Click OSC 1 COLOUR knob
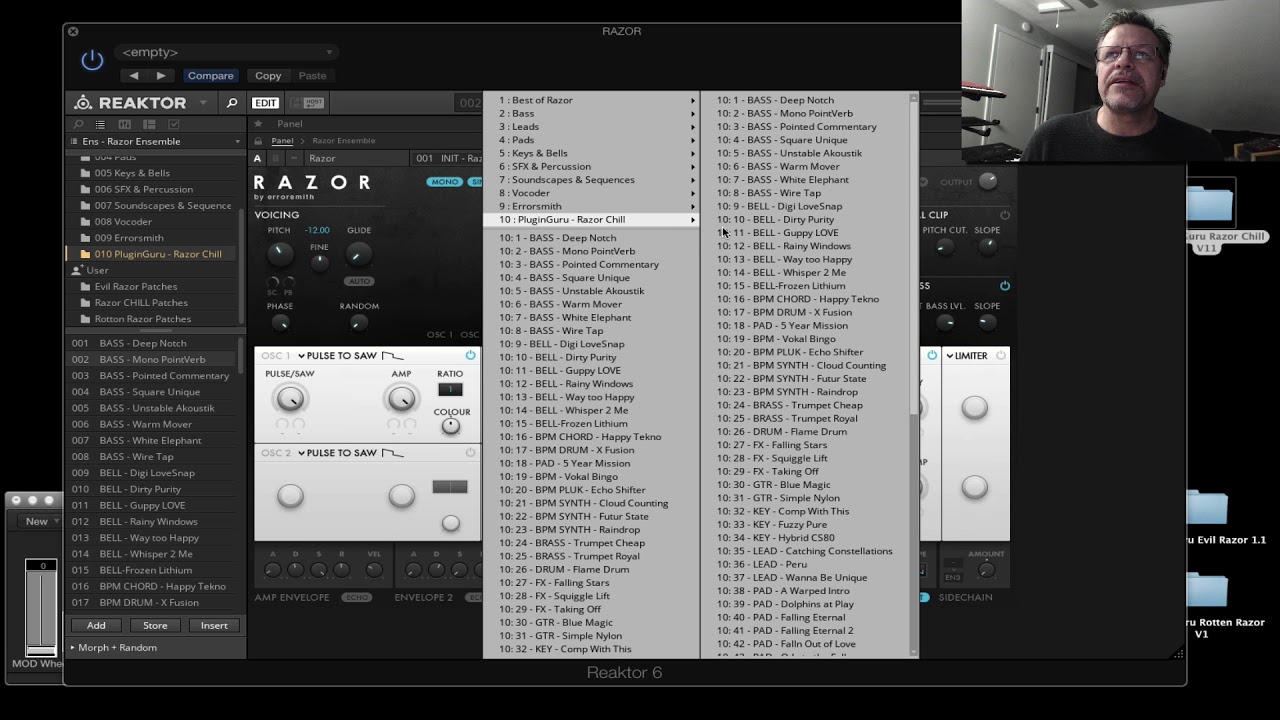Screen dimensions: 1280x720 451,426
